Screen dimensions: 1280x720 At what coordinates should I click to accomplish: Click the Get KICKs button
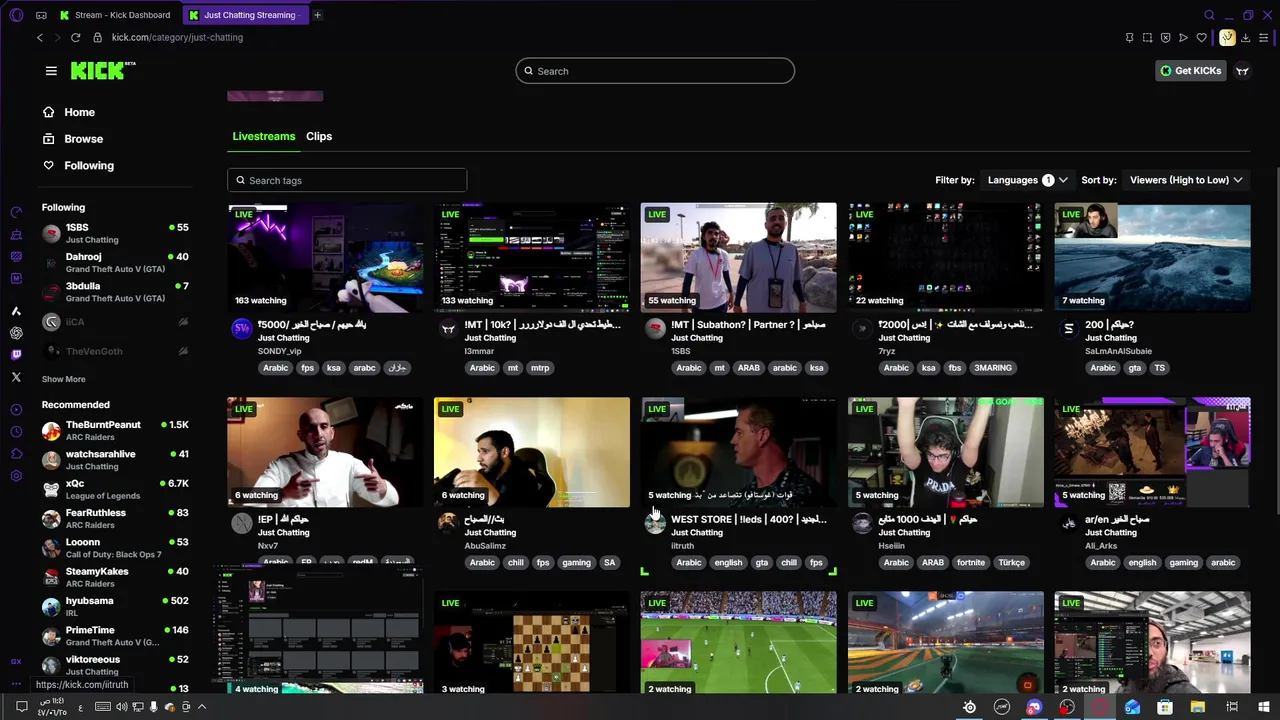pyautogui.click(x=1190, y=71)
